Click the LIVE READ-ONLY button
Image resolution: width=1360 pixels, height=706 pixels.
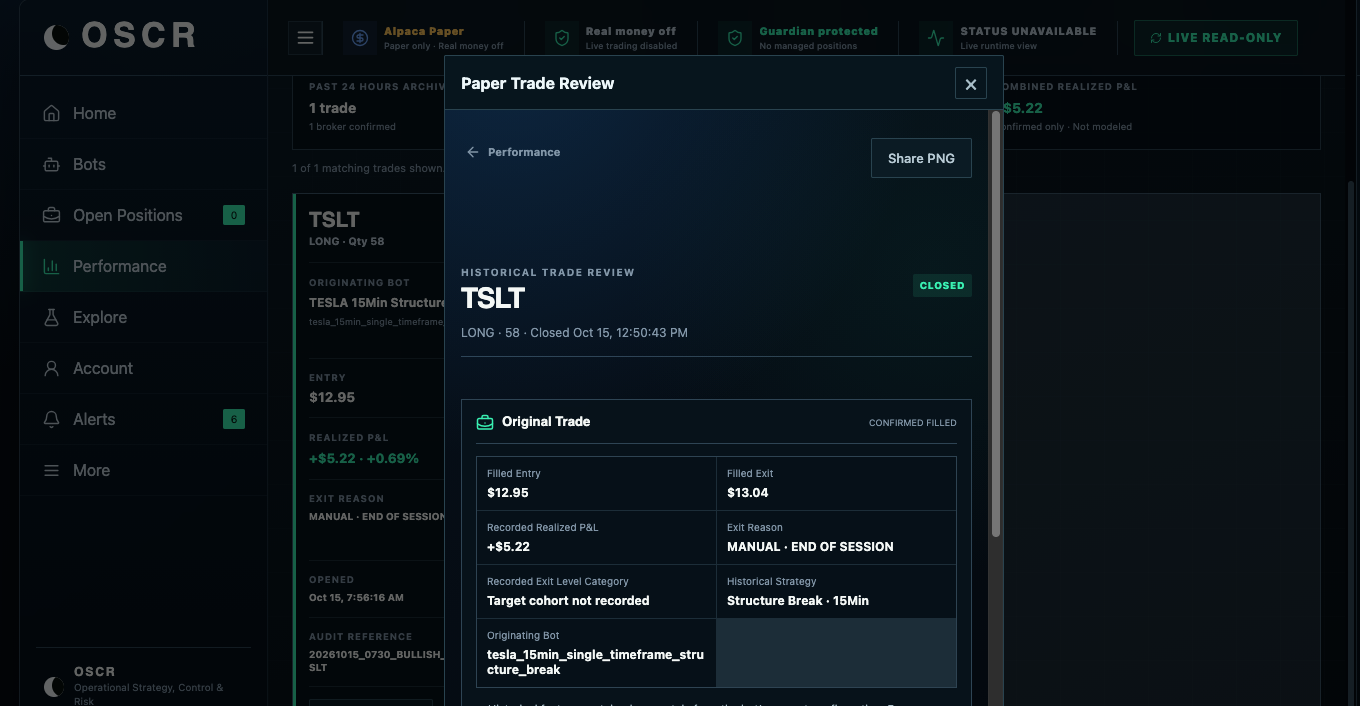[1215, 38]
